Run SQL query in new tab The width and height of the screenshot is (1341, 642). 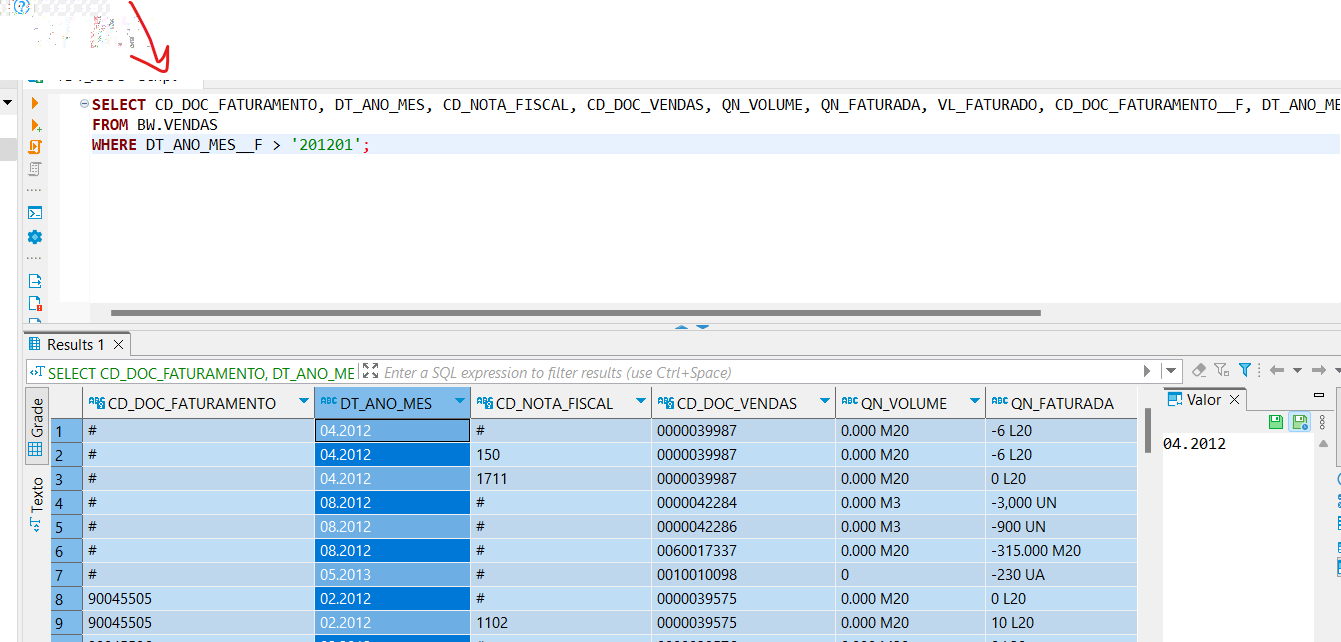[35, 125]
